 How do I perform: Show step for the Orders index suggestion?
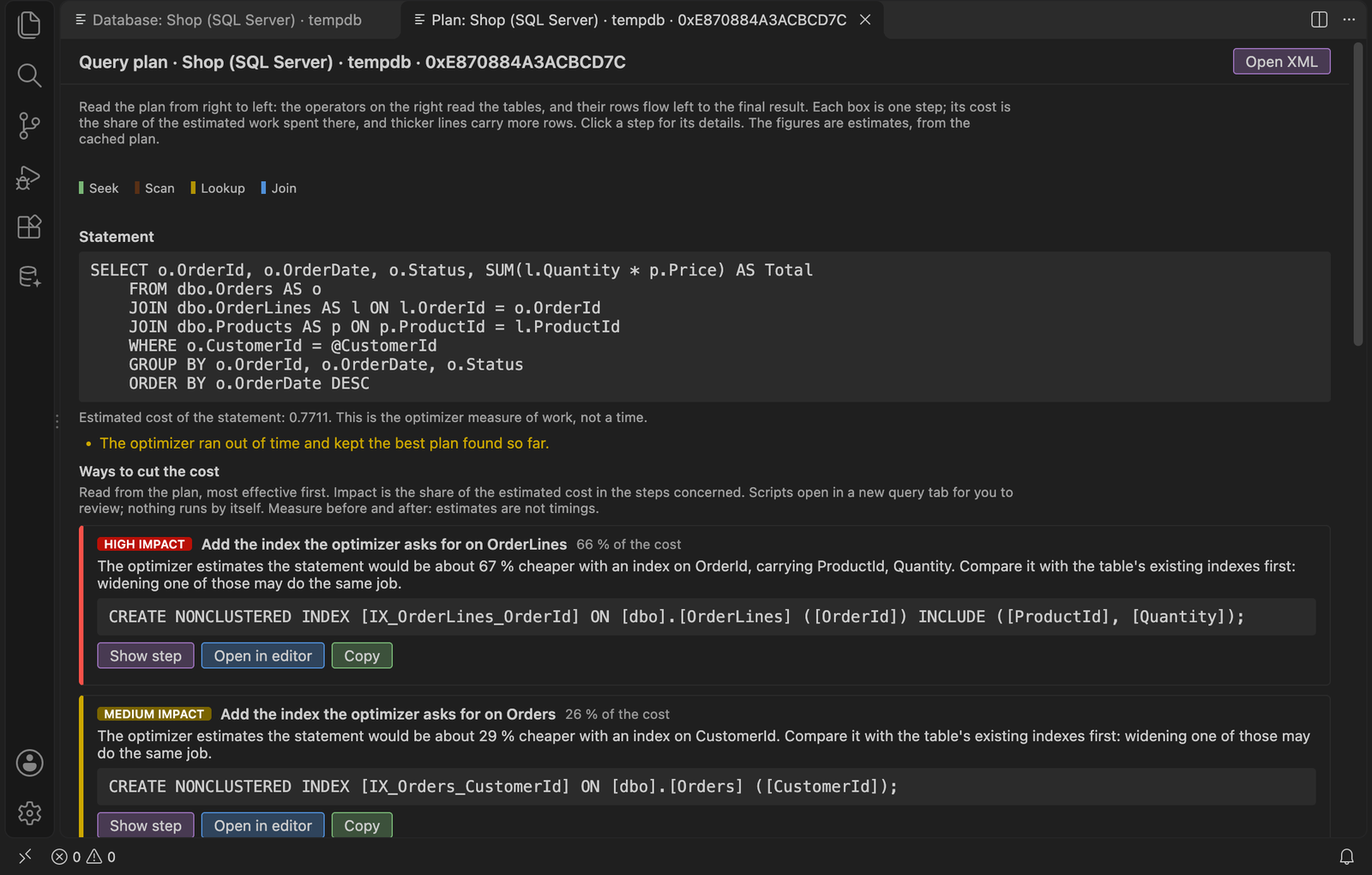tap(146, 825)
